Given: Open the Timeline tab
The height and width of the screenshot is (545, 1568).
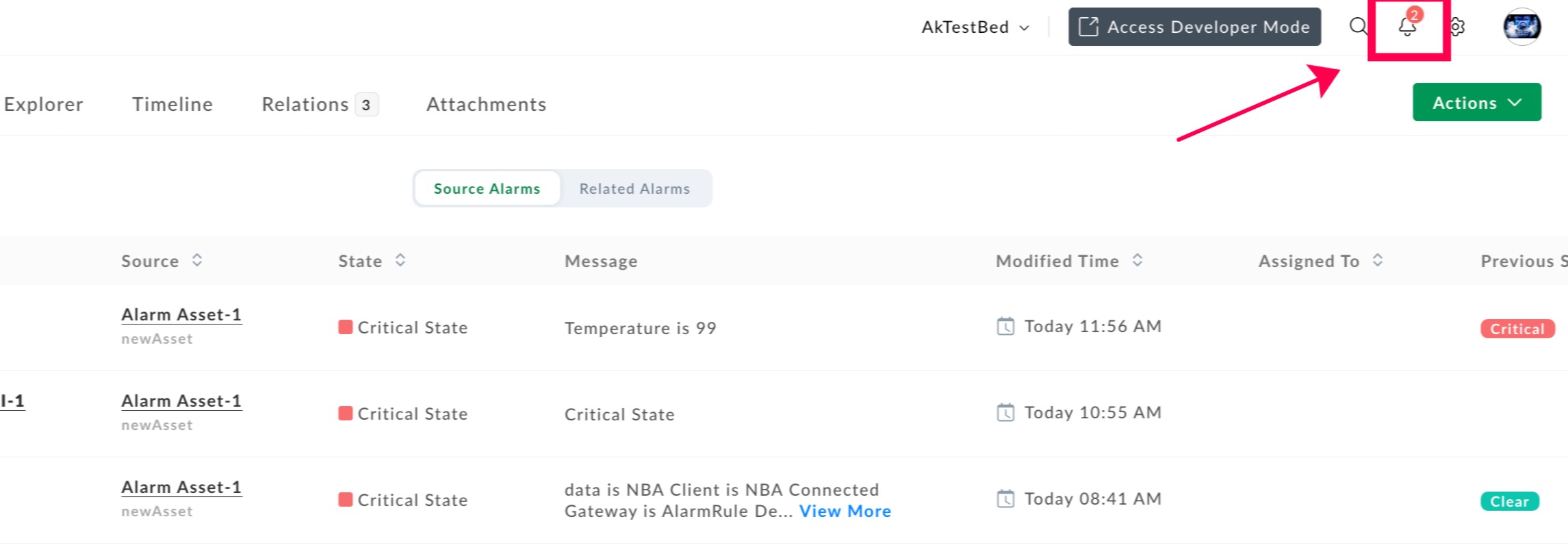Looking at the screenshot, I should (172, 104).
